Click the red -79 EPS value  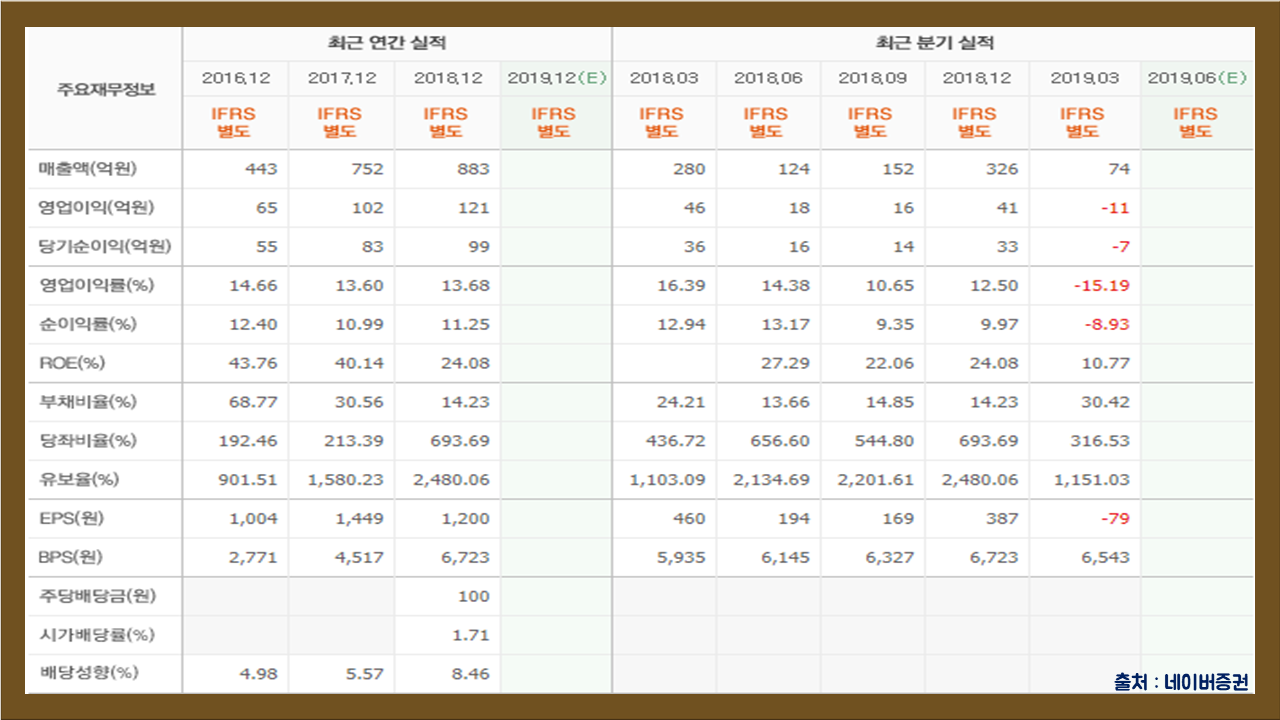pos(1114,518)
